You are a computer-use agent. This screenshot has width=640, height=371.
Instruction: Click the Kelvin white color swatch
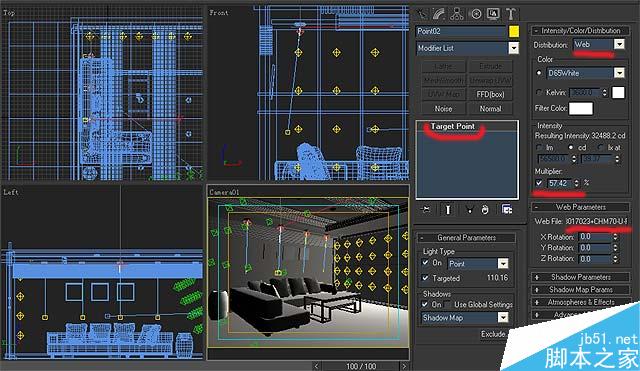[618, 93]
